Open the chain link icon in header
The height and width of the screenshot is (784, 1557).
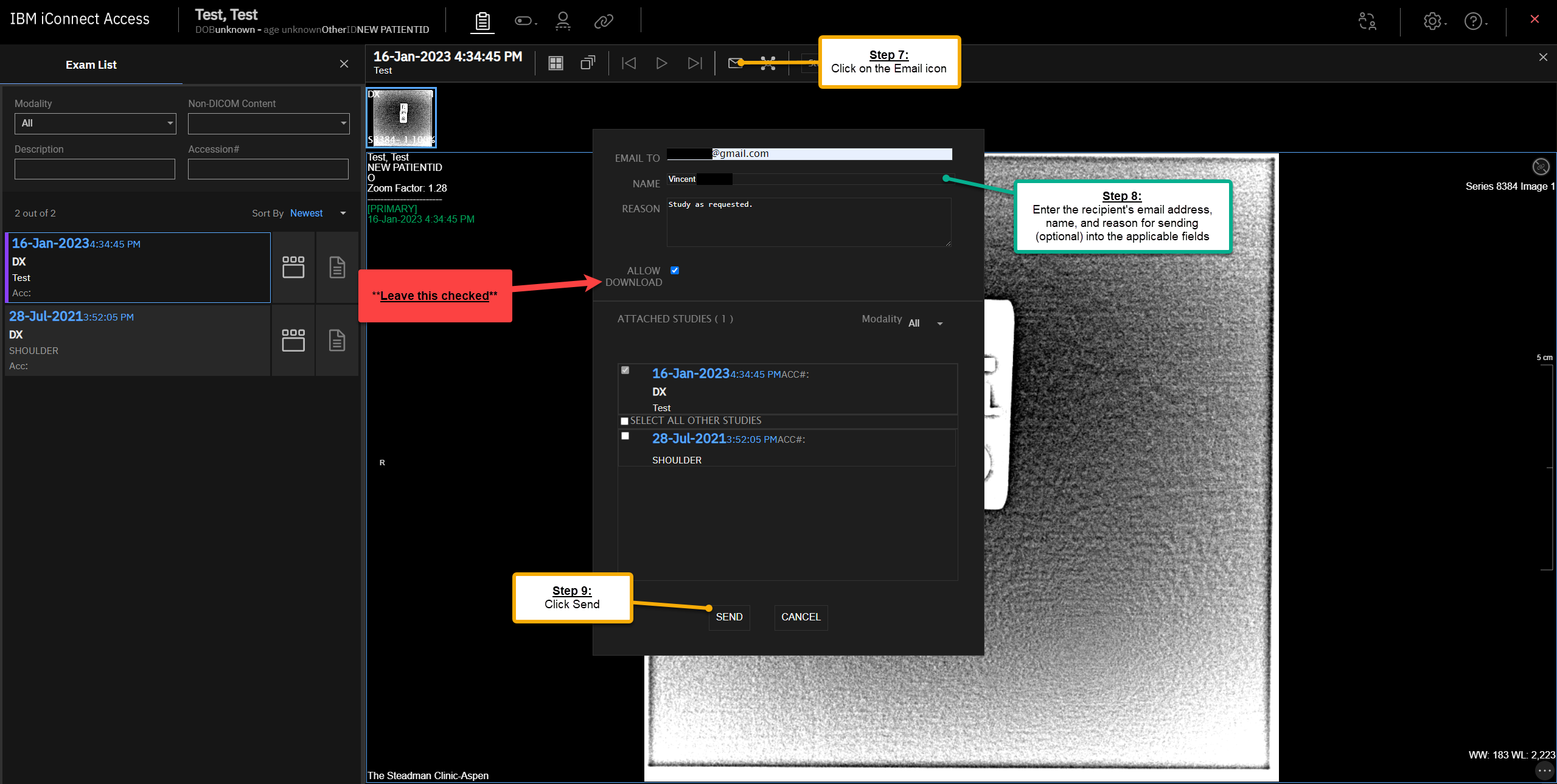tap(603, 21)
